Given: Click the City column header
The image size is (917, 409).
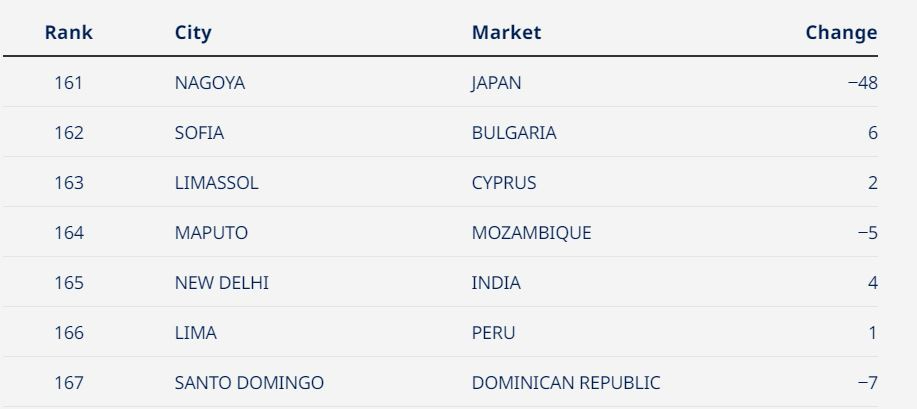Looking at the screenshot, I should pos(193,33).
